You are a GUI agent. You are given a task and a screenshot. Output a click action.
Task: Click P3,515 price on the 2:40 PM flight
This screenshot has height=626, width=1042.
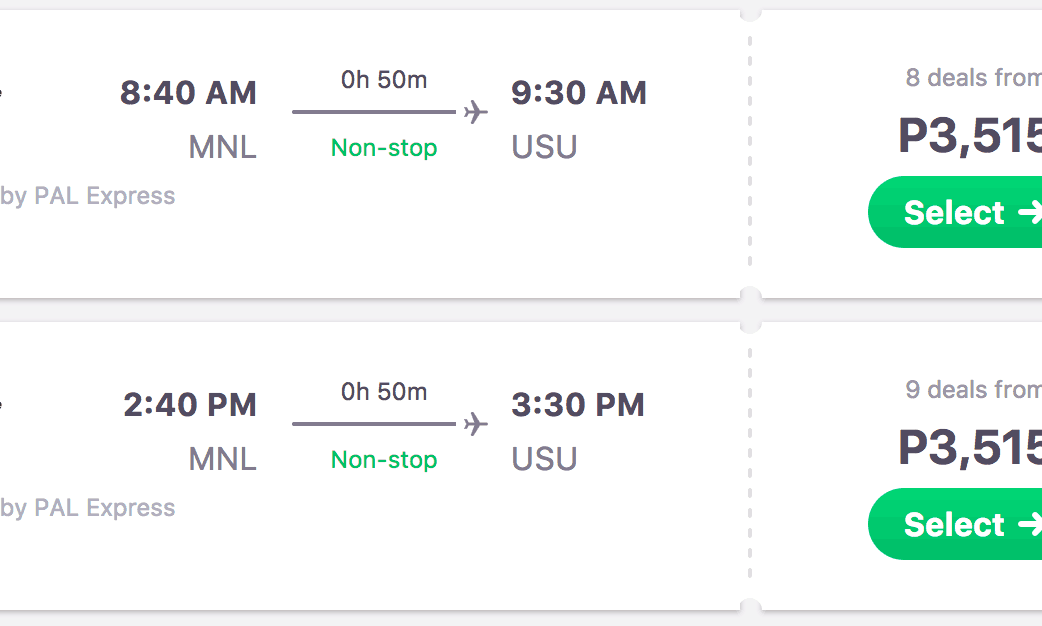click(x=970, y=448)
